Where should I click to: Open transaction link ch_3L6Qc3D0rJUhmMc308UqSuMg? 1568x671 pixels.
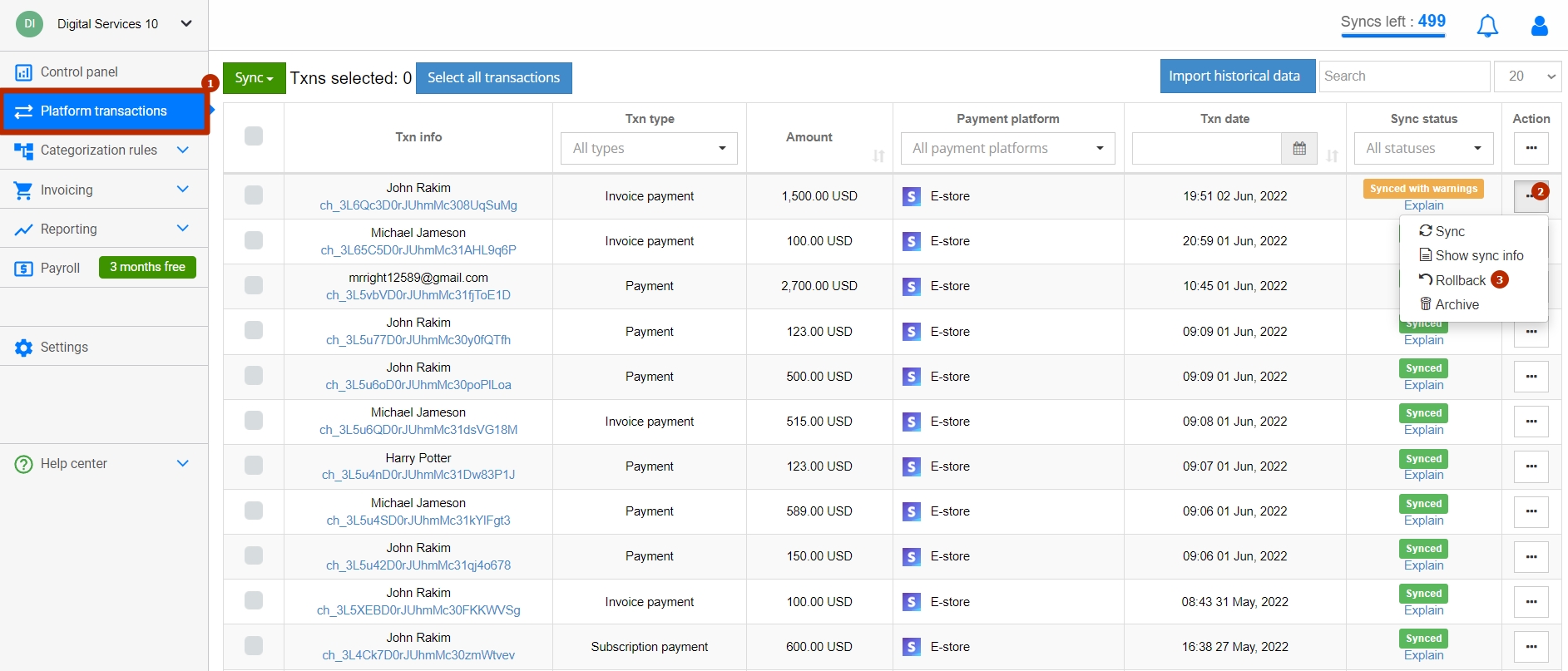click(418, 205)
